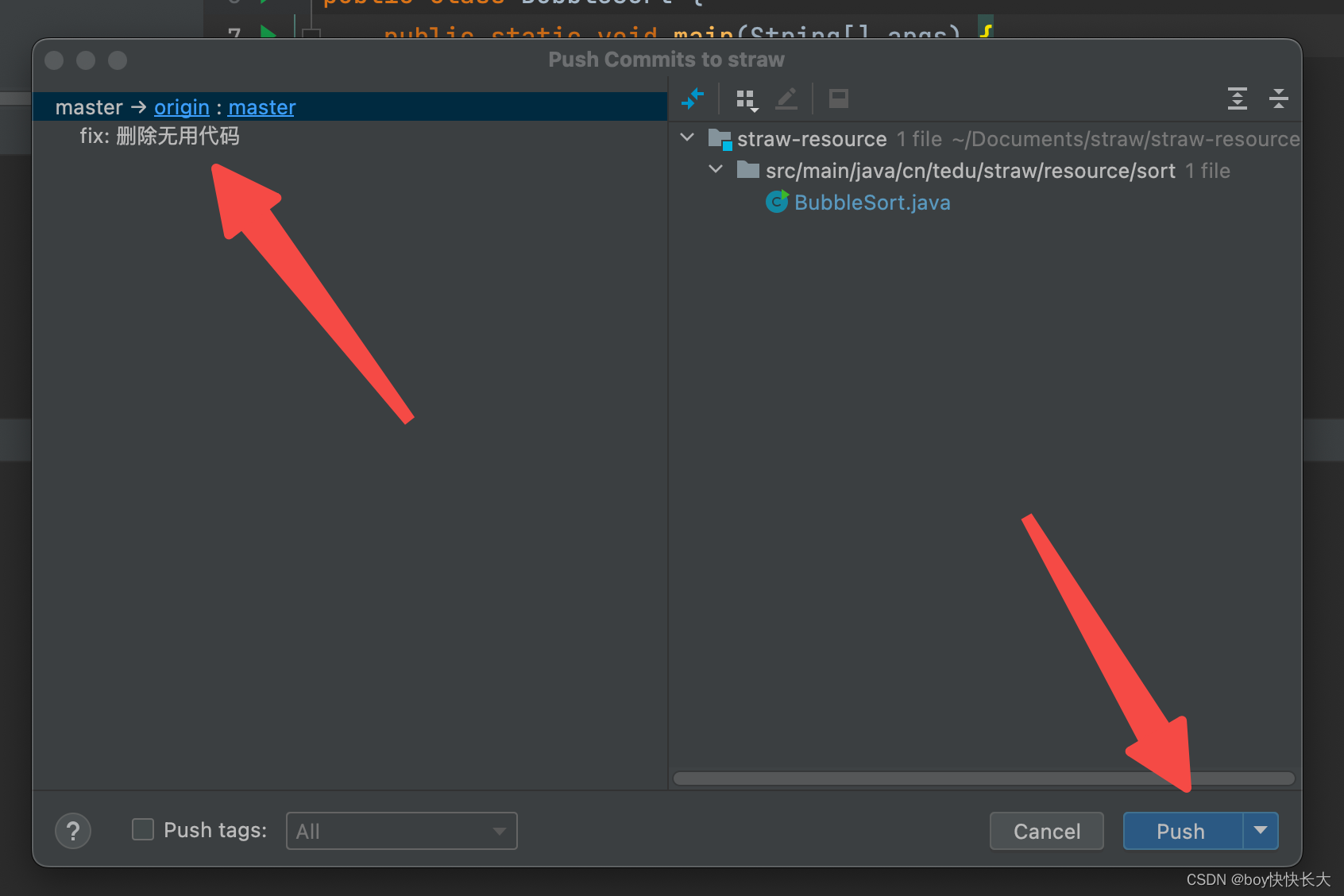The width and height of the screenshot is (1344, 896).
Task: Select the fix: 删除无用代码 commit
Action: pyautogui.click(x=160, y=137)
